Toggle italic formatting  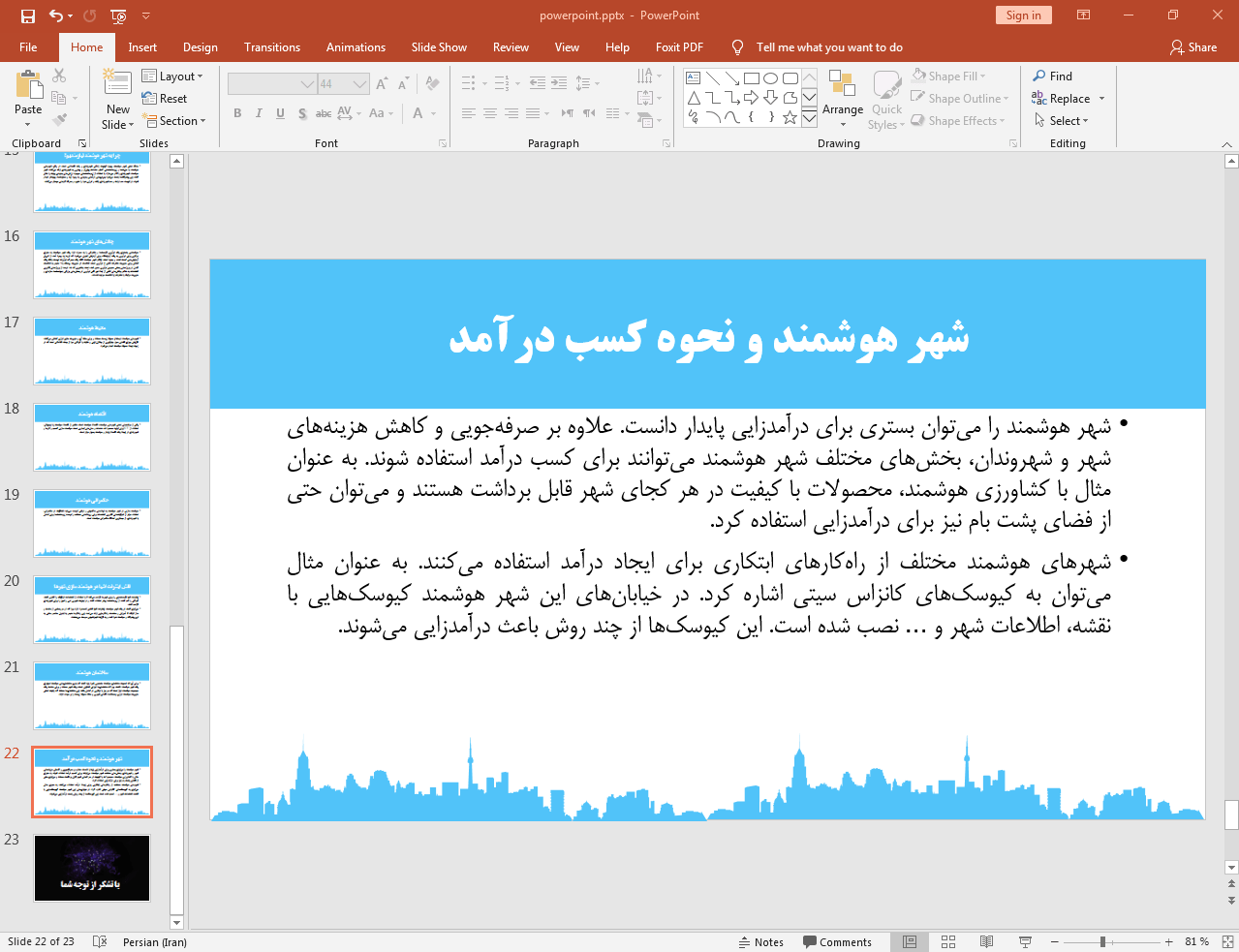coord(259,113)
